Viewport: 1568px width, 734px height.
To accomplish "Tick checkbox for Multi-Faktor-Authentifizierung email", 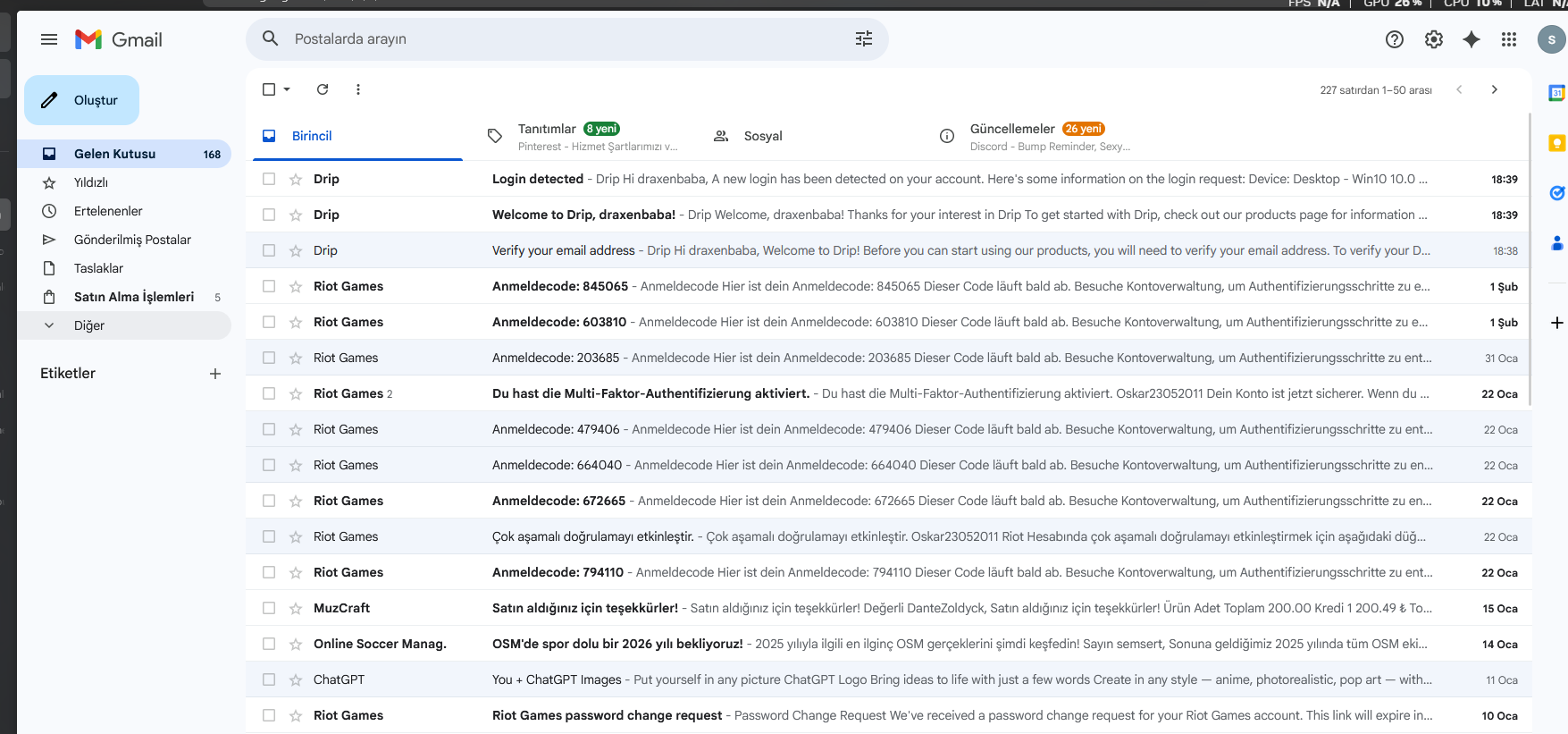I will point(269,393).
